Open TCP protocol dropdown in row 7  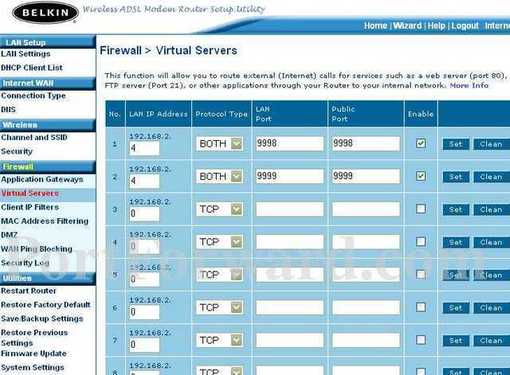point(219,340)
